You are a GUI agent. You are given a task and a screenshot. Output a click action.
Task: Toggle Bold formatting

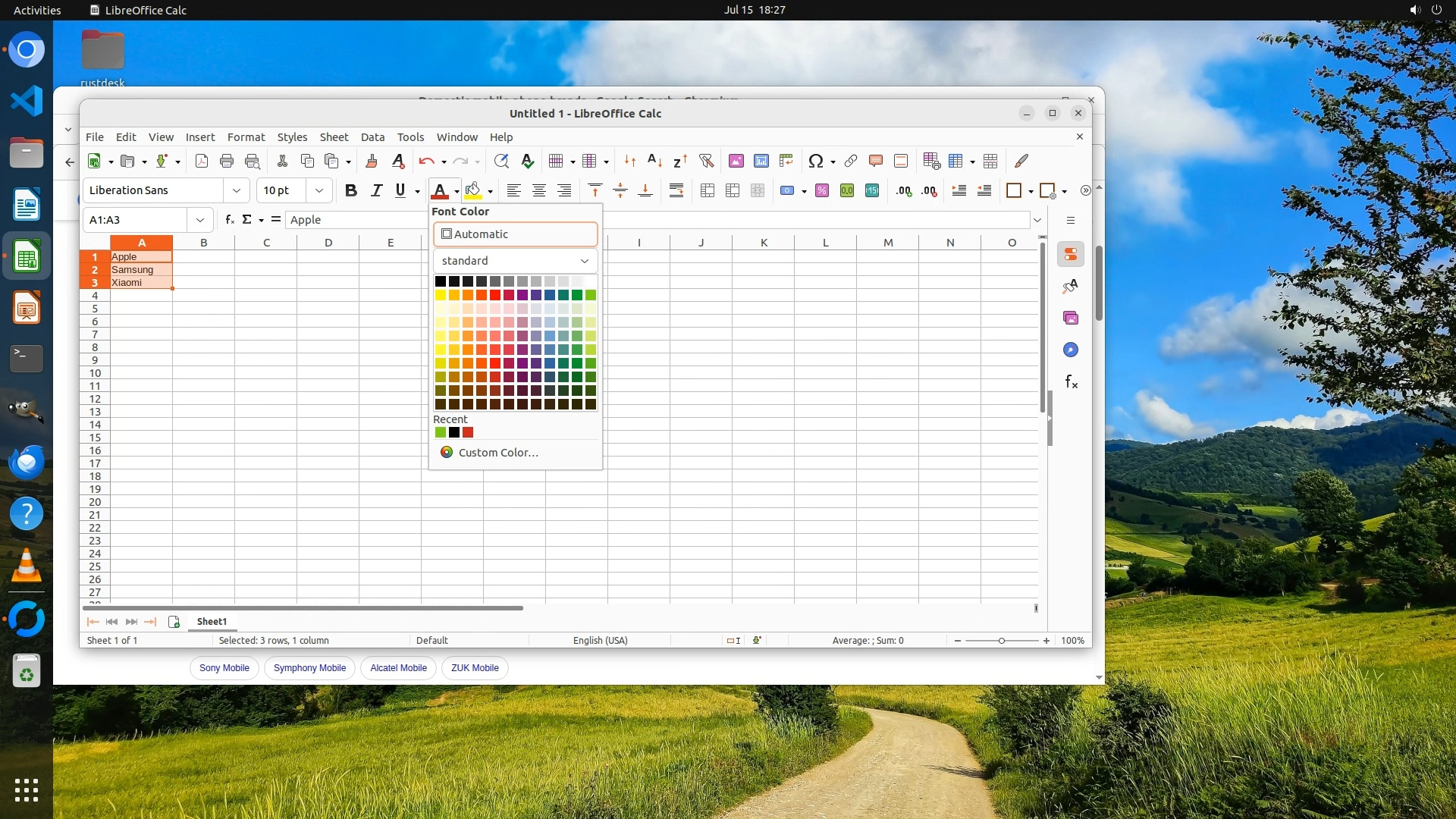point(350,190)
